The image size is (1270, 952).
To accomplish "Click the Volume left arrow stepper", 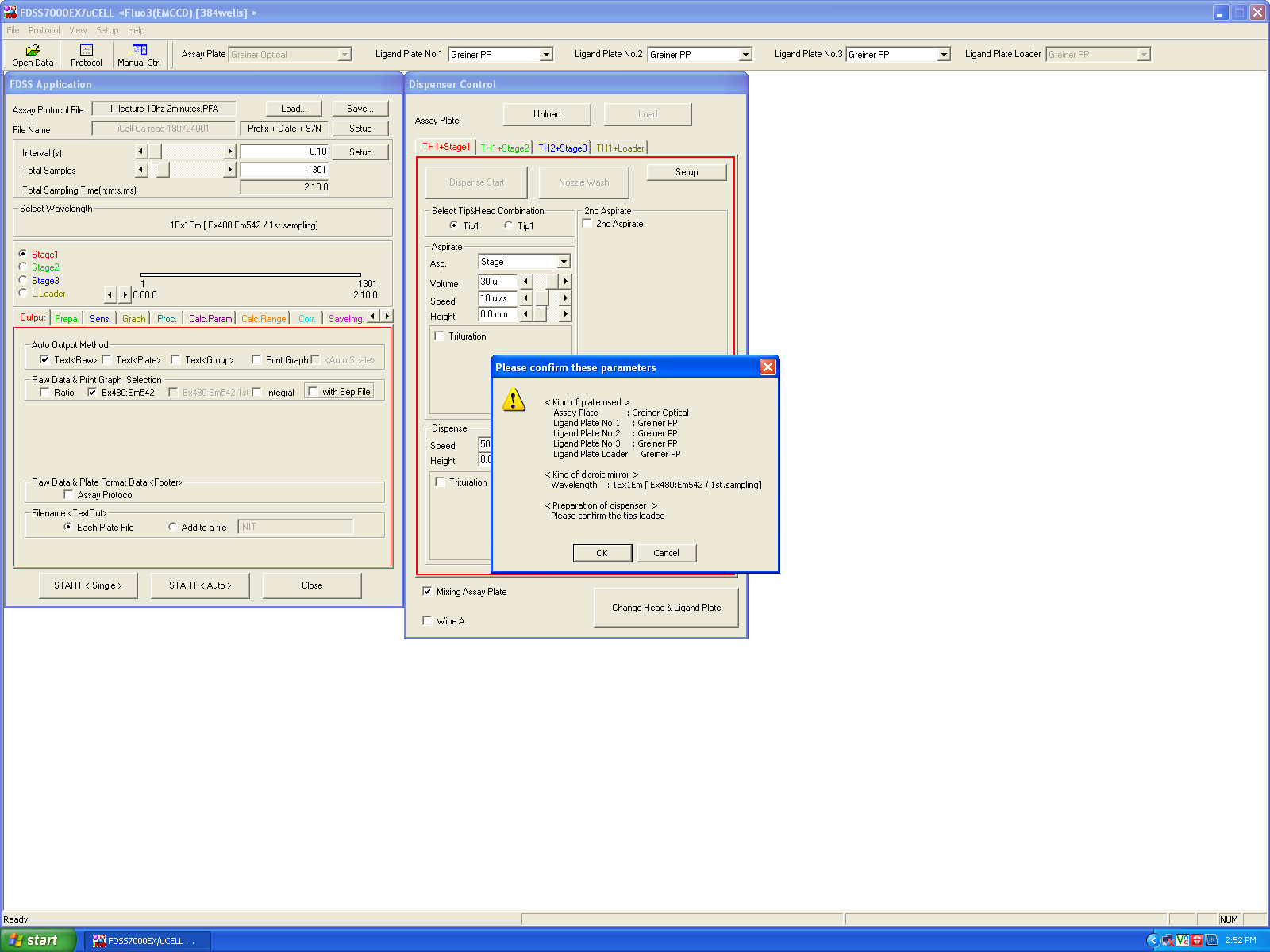I will (525, 282).
